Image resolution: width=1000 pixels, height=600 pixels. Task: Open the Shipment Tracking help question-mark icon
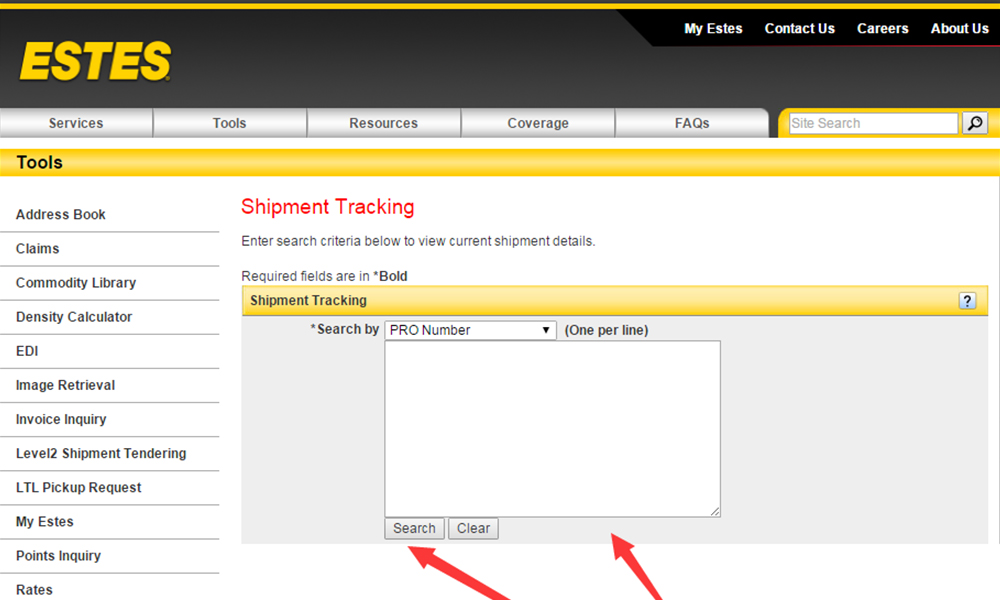[967, 301]
